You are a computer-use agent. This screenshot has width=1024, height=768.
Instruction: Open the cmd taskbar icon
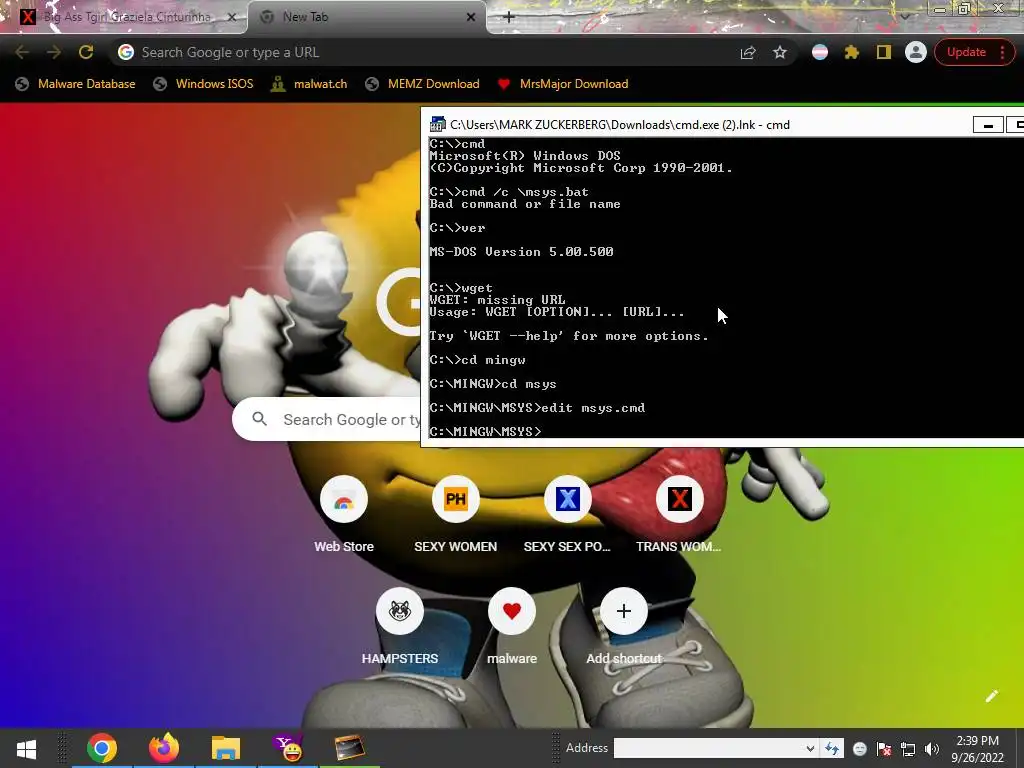pos(349,748)
